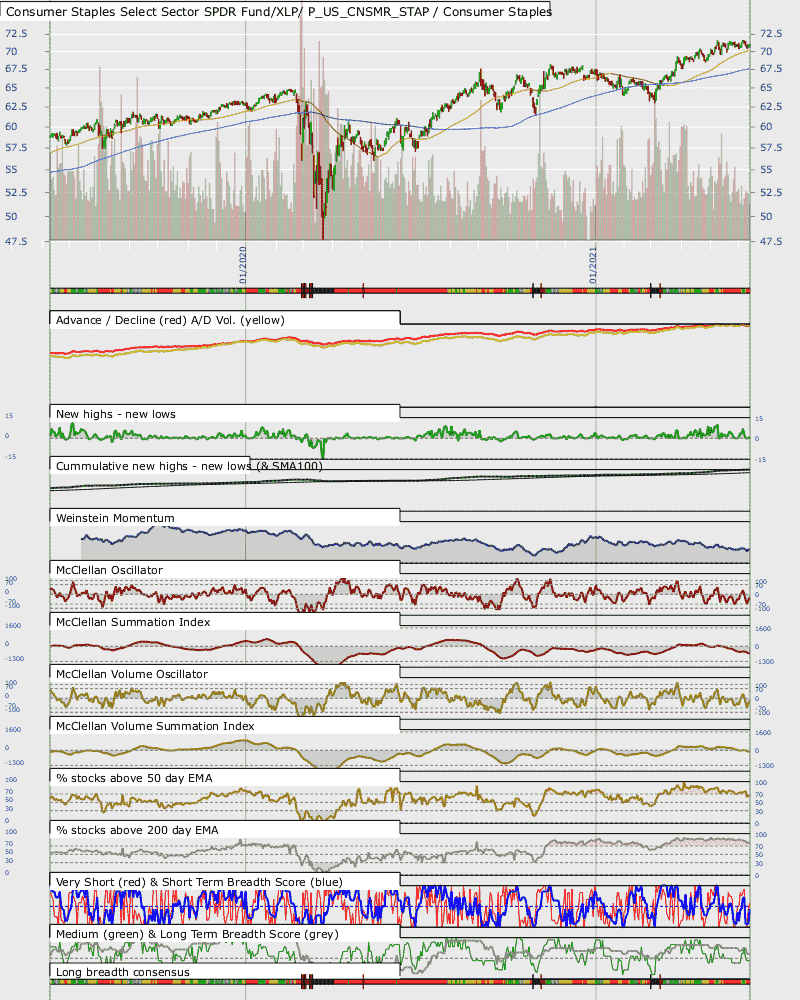This screenshot has height=1000, width=800.
Task: Click 'Very Short (red) & Short Term Breadth Score (blue)' label
Action: 199,882
